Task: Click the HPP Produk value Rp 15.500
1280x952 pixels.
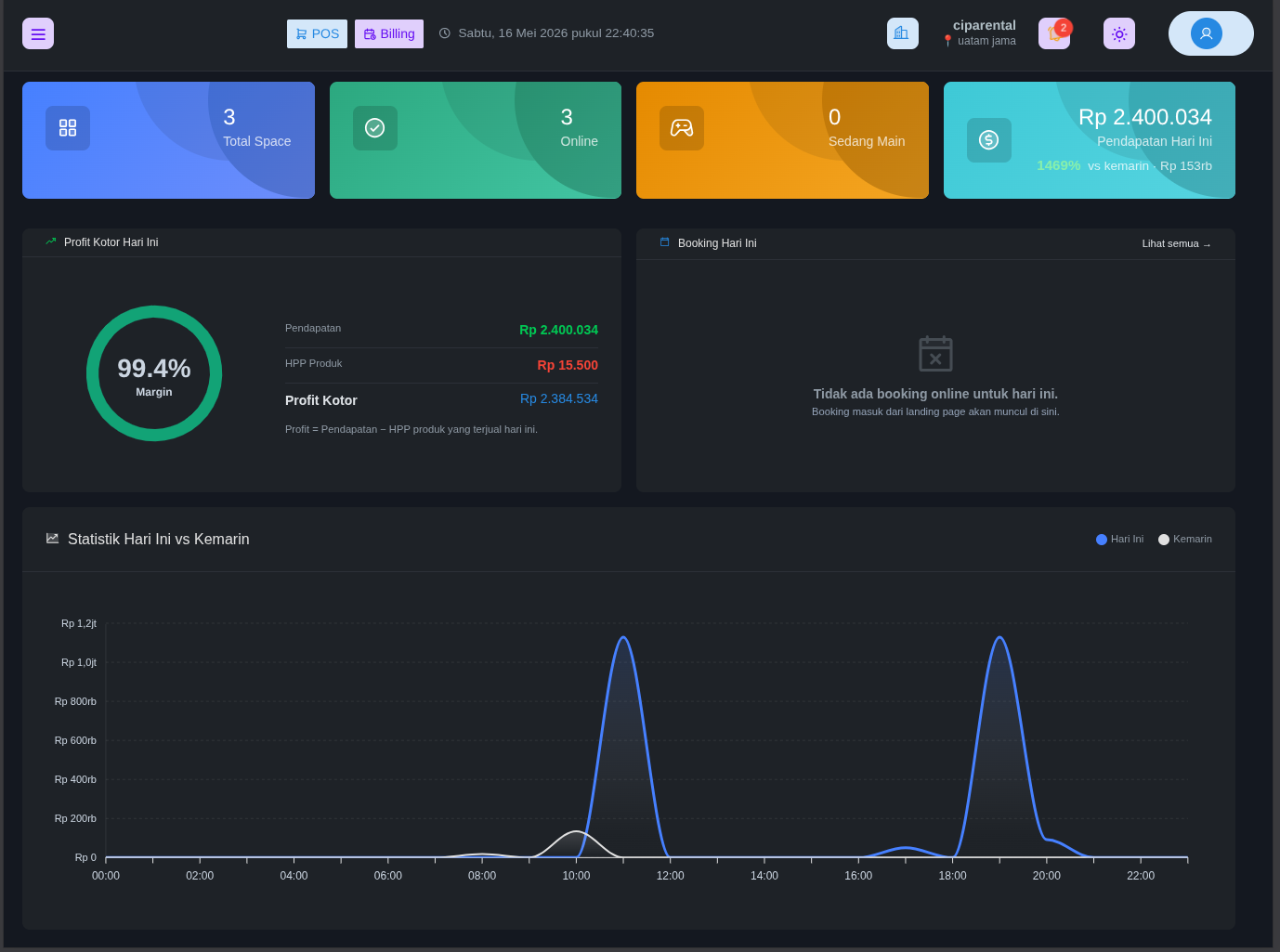Action: click(568, 365)
